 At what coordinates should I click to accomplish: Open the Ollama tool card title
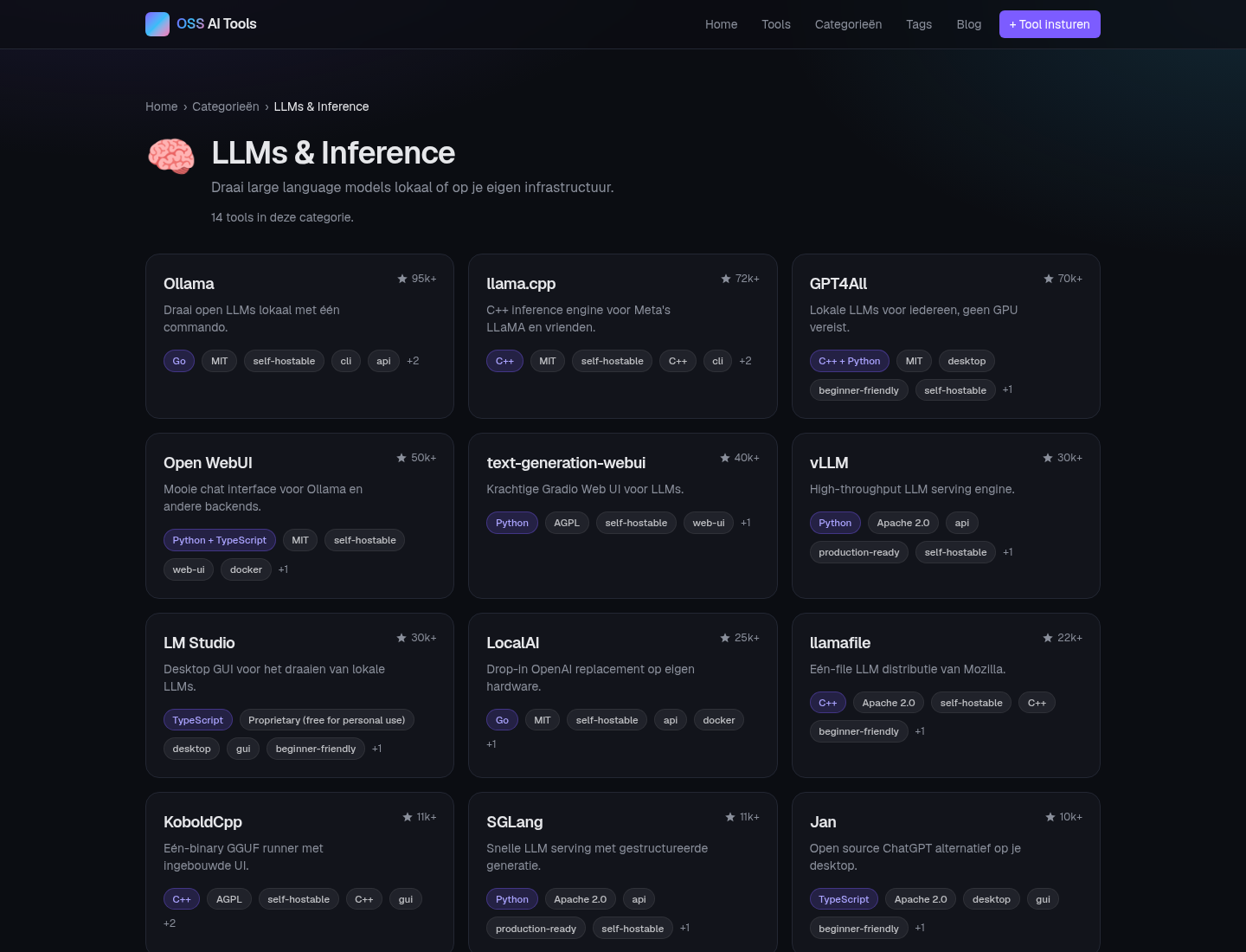[x=189, y=284]
